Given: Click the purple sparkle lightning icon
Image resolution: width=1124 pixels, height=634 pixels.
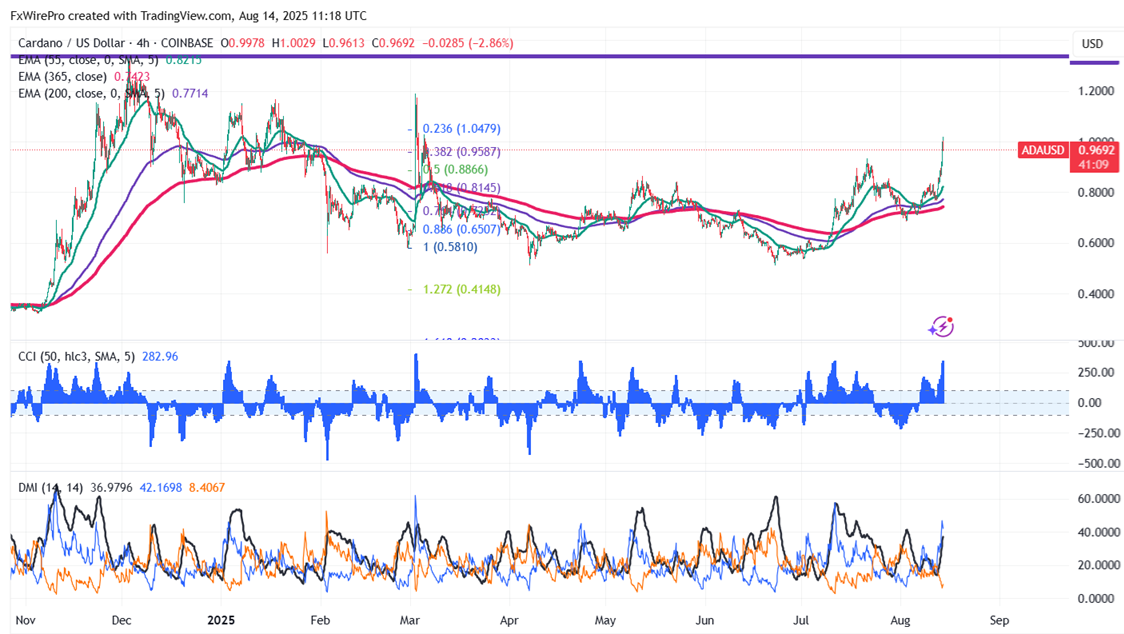Looking at the screenshot, I should coord(941,327).
